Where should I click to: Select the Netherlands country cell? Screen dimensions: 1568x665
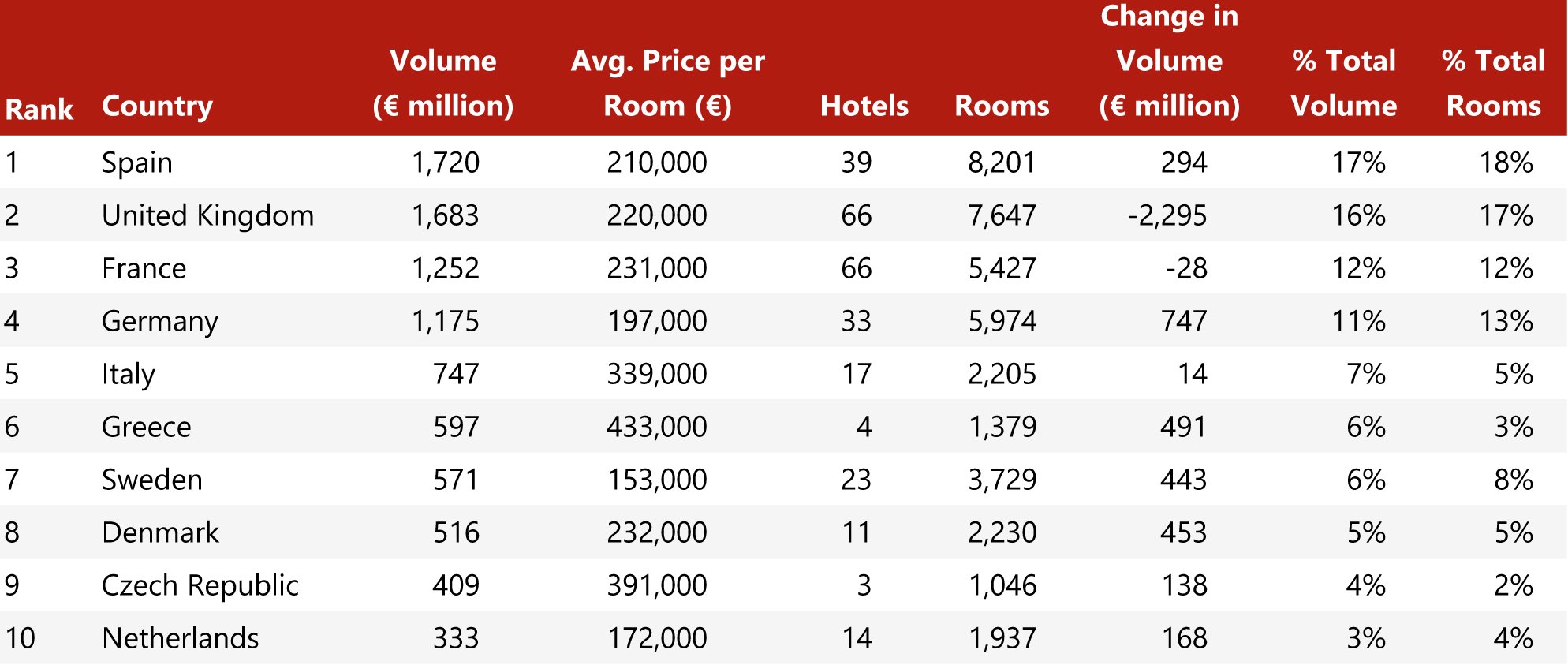pyautogui.click(x=181, y=638)
